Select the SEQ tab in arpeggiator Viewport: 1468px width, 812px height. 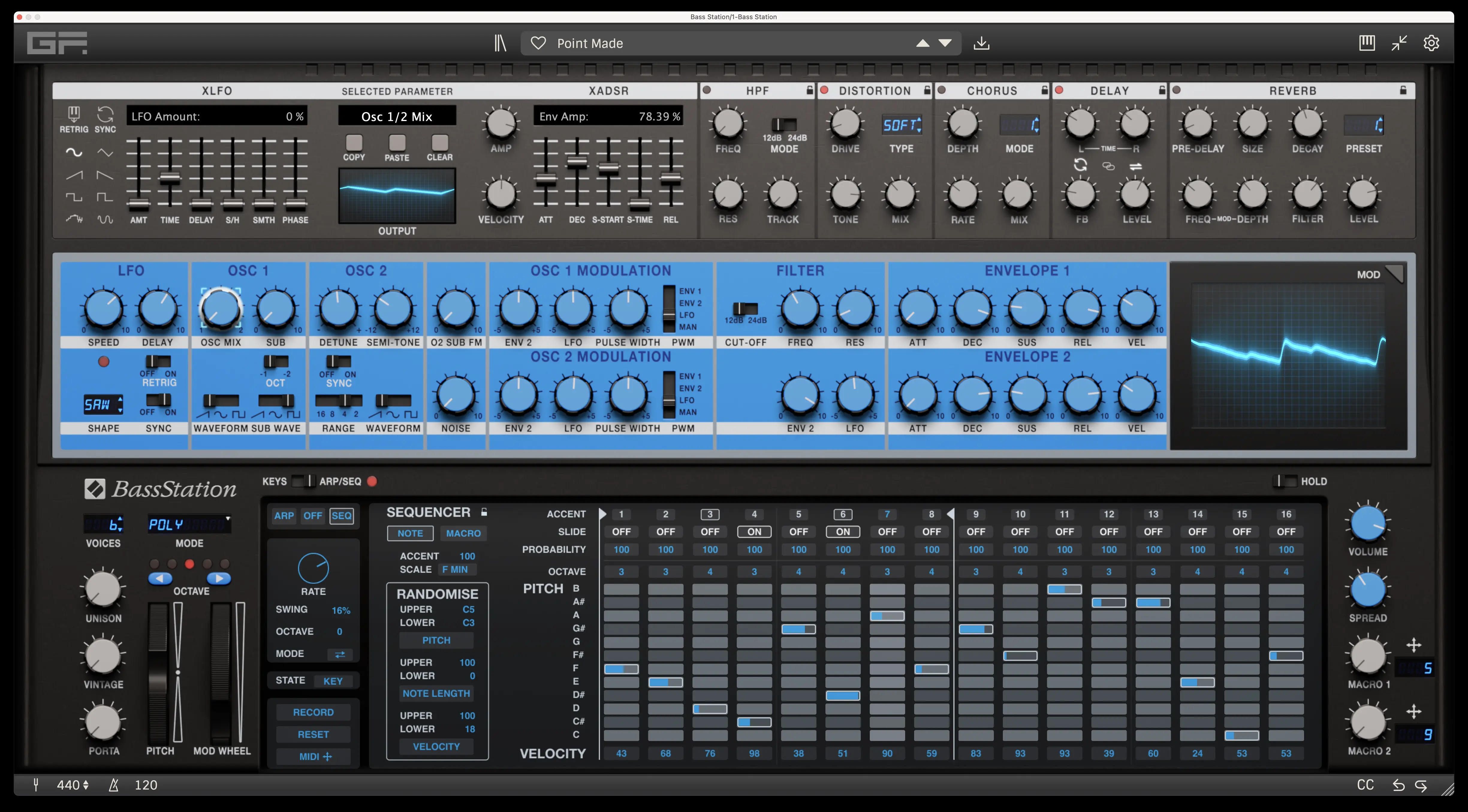pyautogui.click(x=341, y=515)
